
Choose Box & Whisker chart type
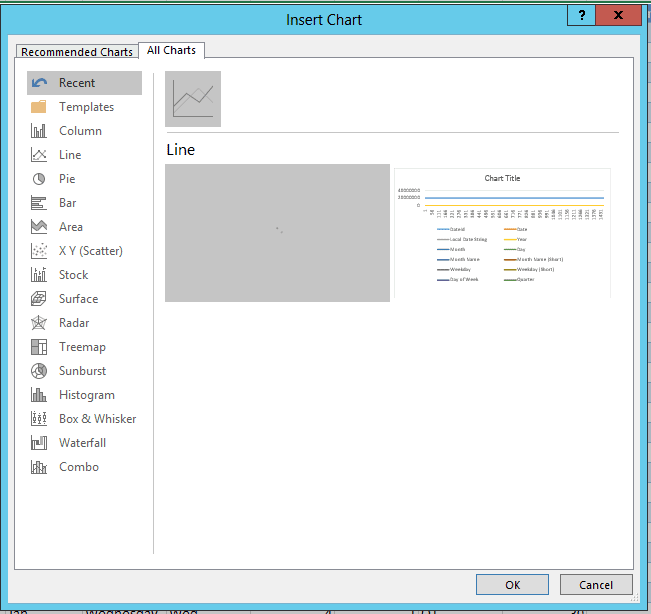(97, 419)
